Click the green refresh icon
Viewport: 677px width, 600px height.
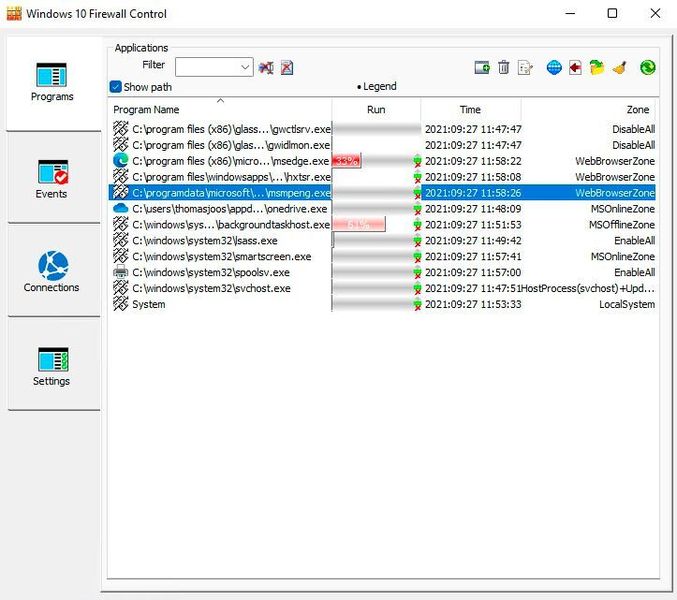click(648, 67)
